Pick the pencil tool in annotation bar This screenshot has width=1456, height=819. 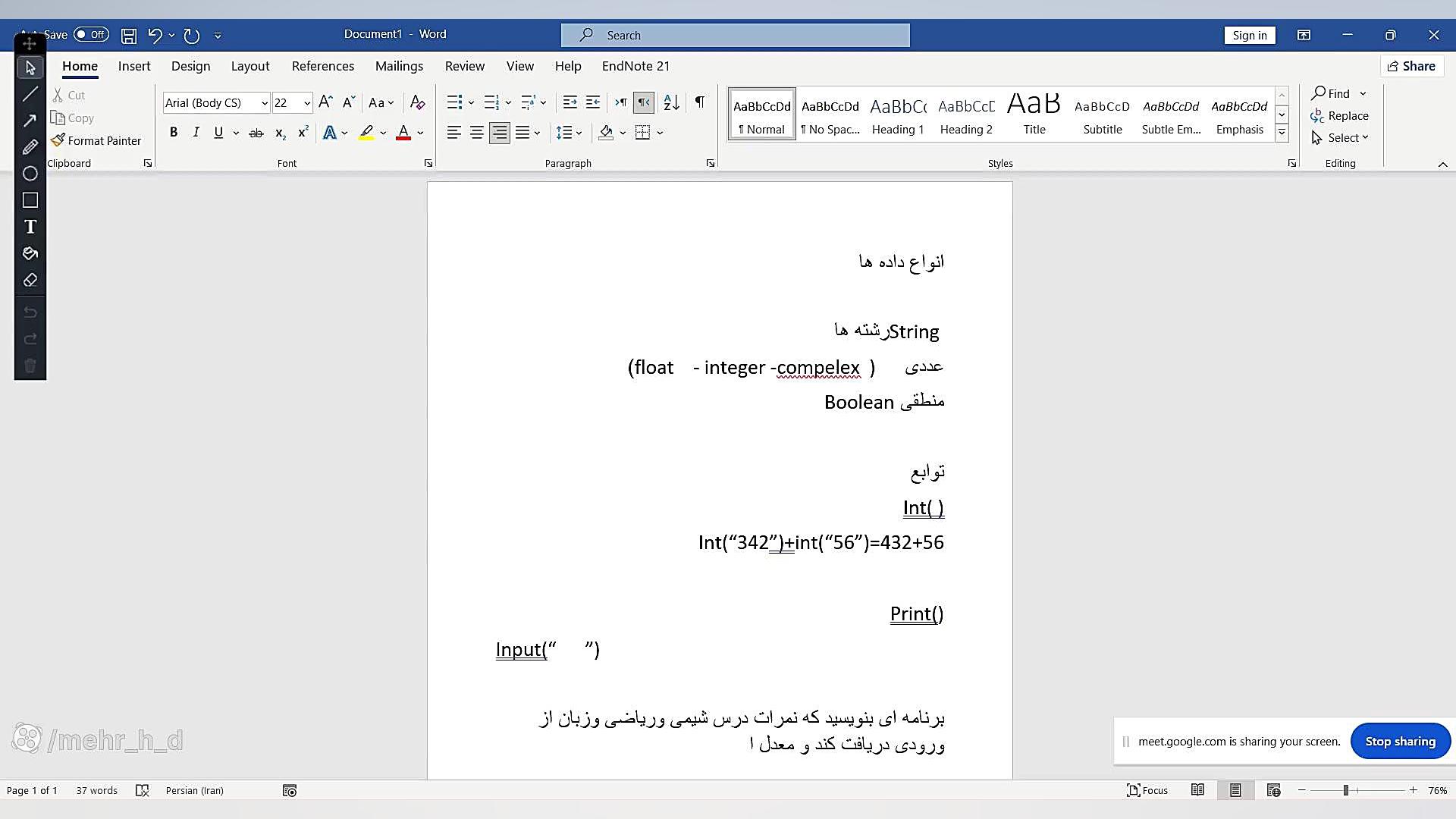[x=30, y=147]
